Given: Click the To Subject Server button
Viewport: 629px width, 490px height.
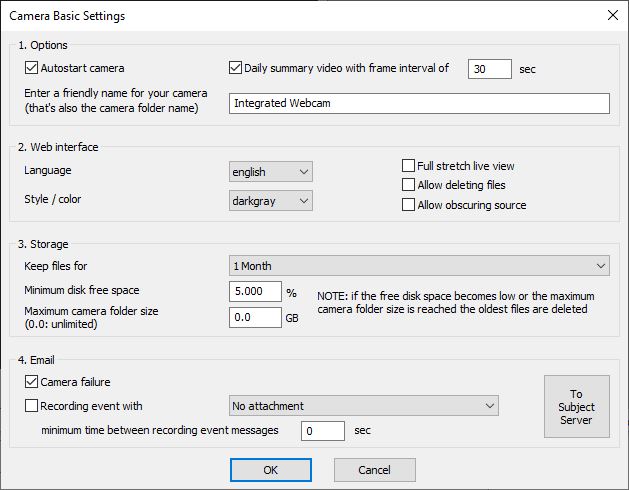Looking at the screenshot, I should (577, 407).
